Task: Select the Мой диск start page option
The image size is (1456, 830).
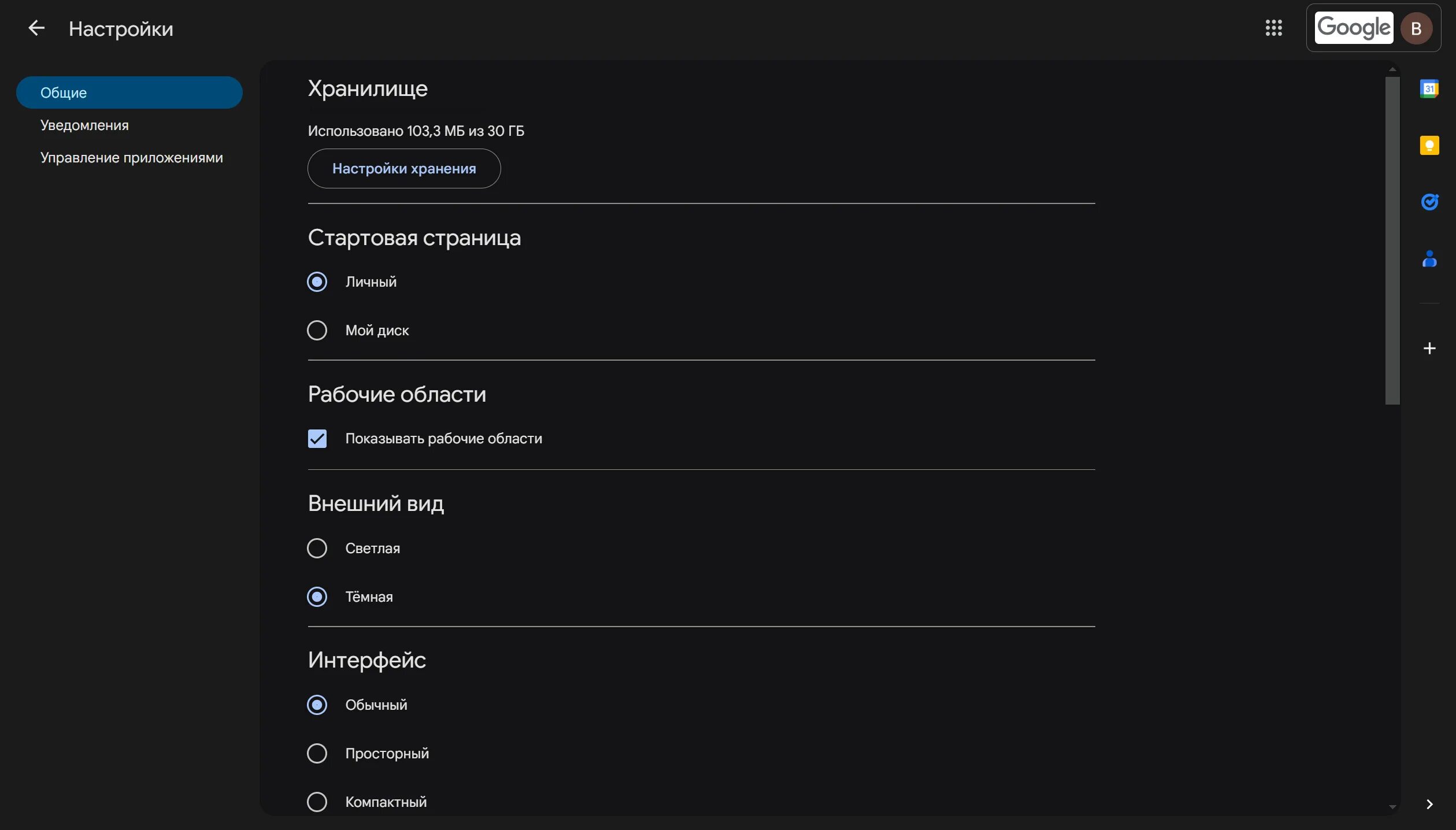Action: [x=317, y=331]
